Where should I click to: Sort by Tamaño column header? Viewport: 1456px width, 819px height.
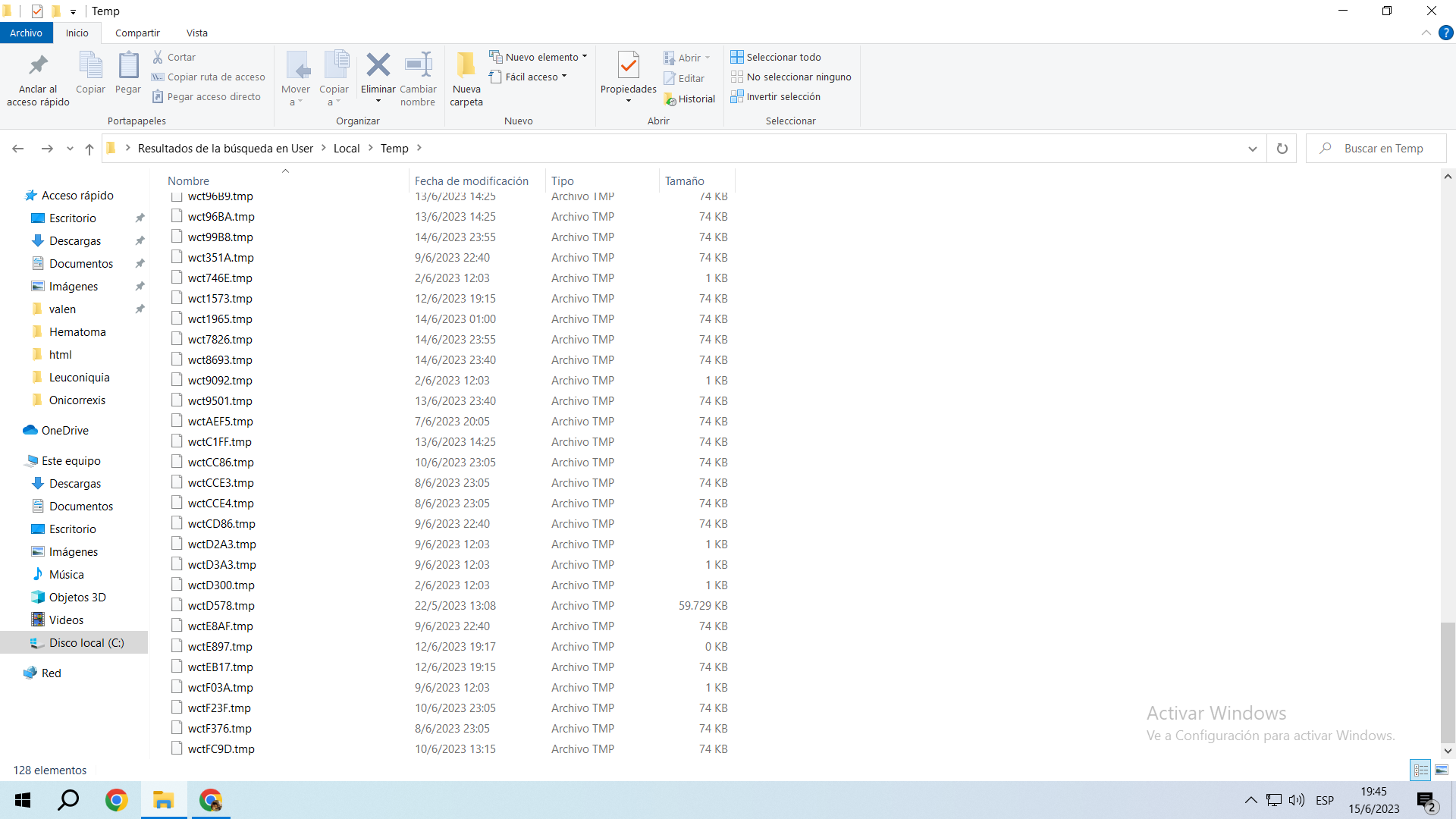698,180
